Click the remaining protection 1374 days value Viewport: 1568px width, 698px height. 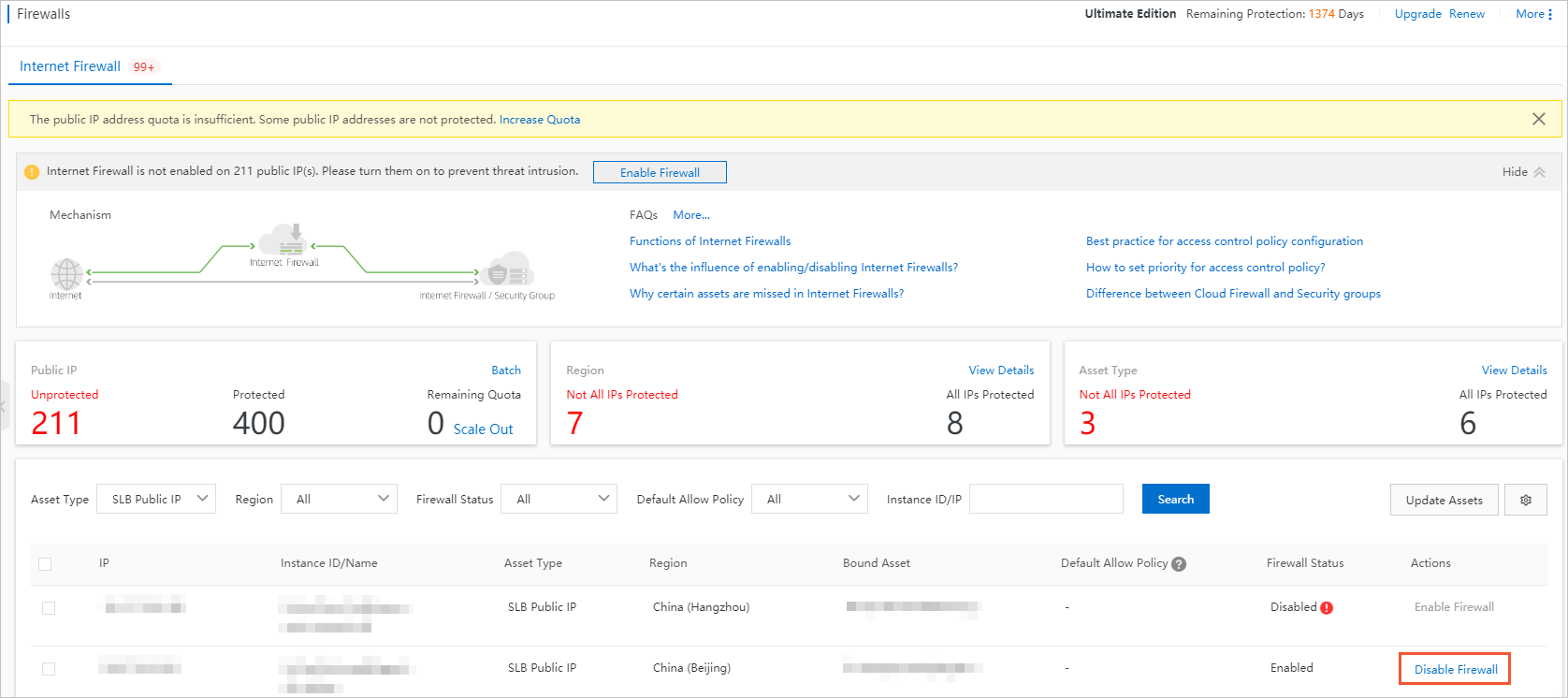(x=1322, y=14)
